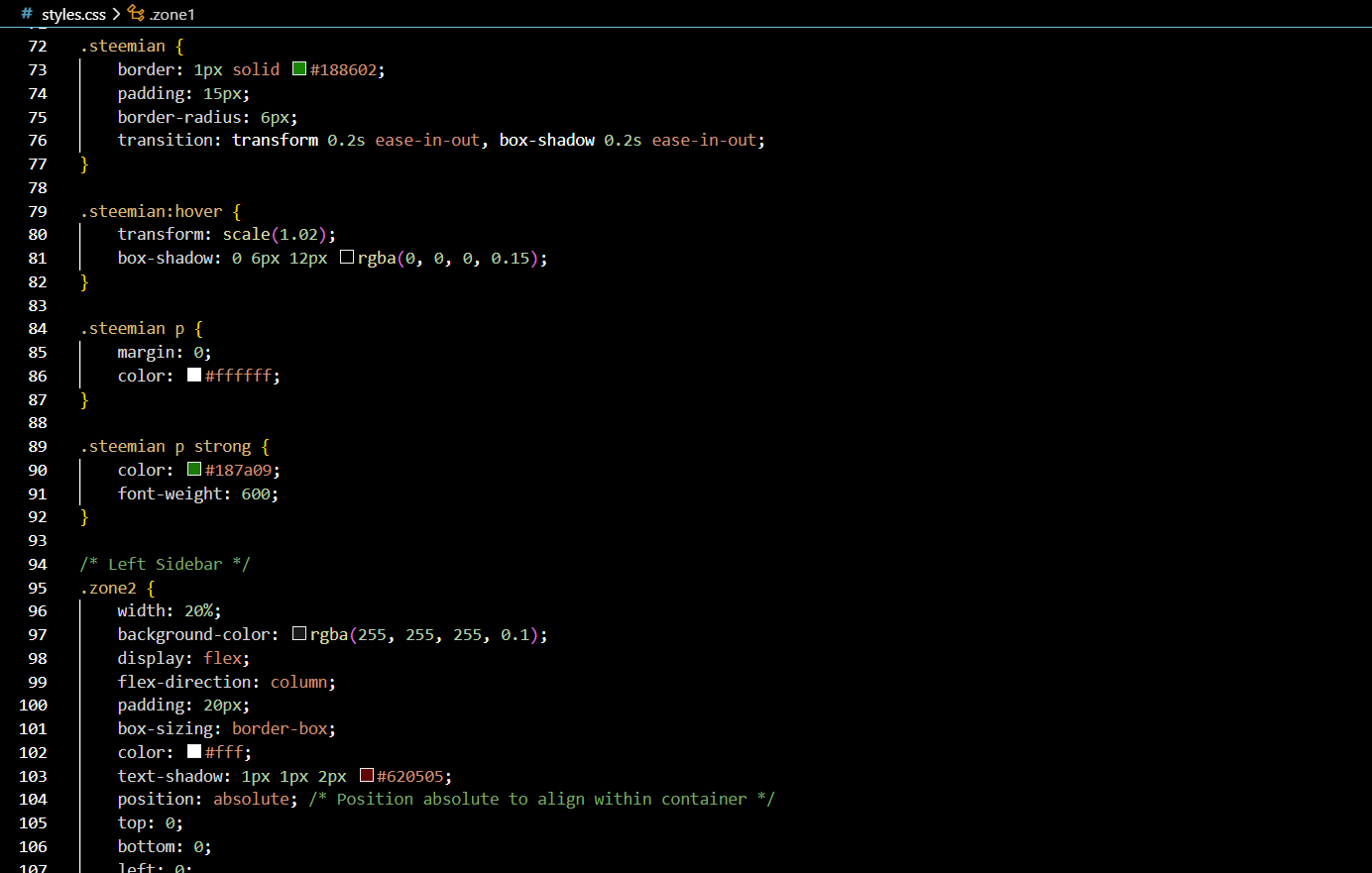Open color swatch next to #fff
The width and height of the screenshot is (1372, 873).
(x=194, y=752)
